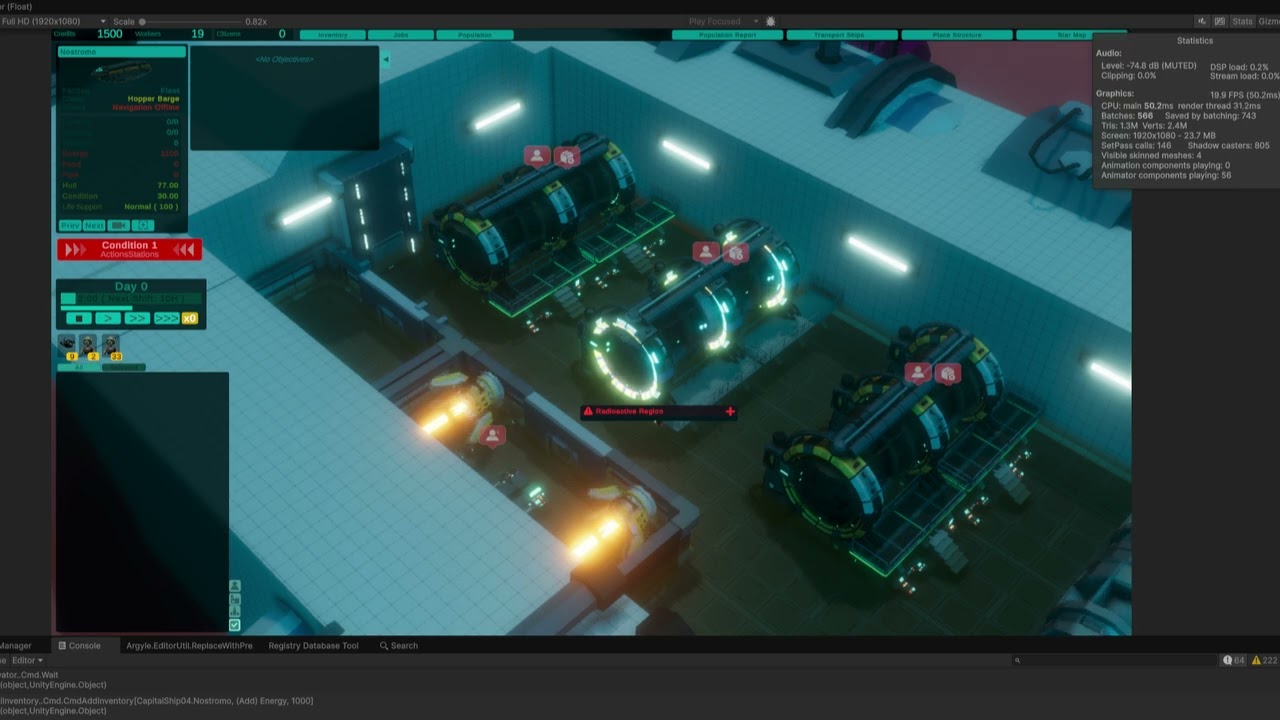Image resolution: width=1280 pixels, height=720 pixels.
Task: Click the worker portrait labeled 33
Action: 110,347
